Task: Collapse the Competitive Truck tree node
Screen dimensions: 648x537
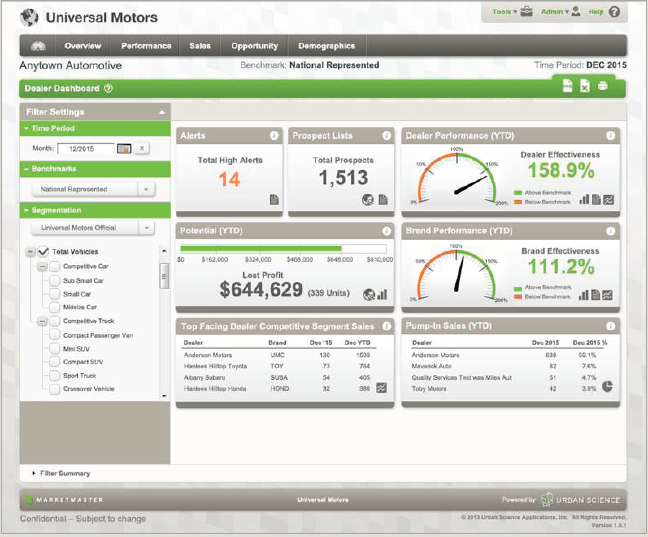Action: (43, 321)
